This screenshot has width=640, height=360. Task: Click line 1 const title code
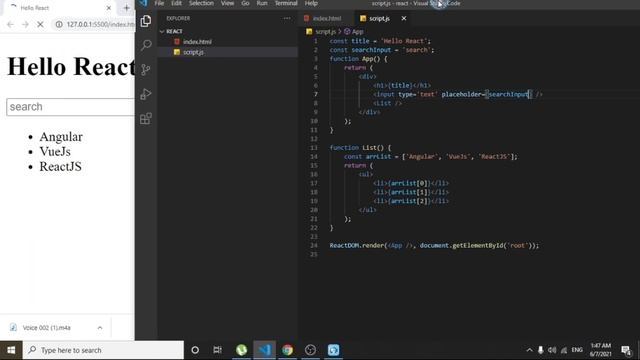tap(380, 41)
